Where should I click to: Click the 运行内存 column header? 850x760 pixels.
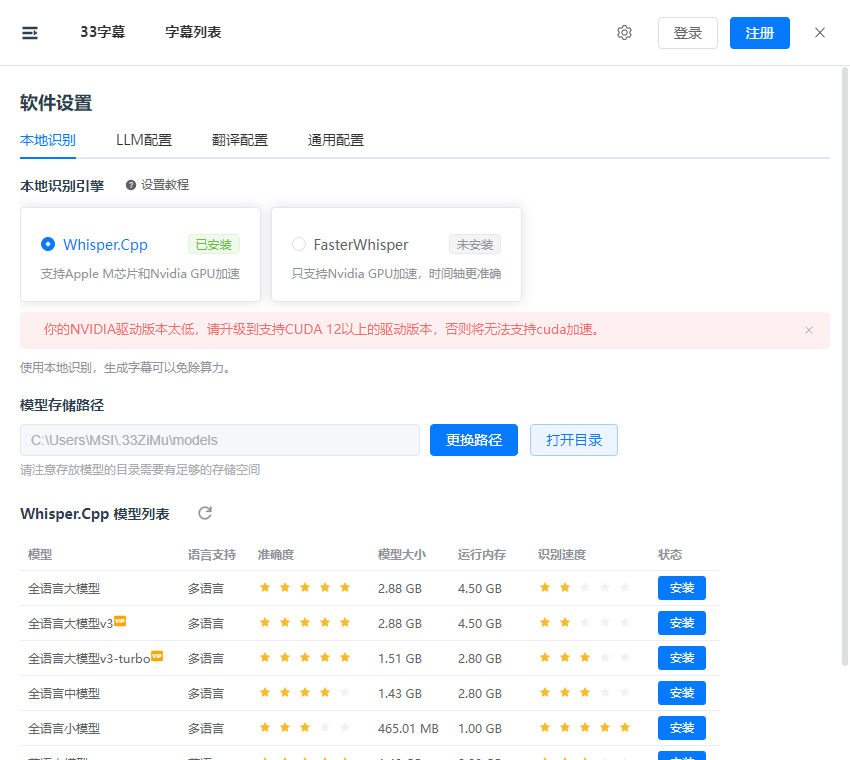pos(481,555)
